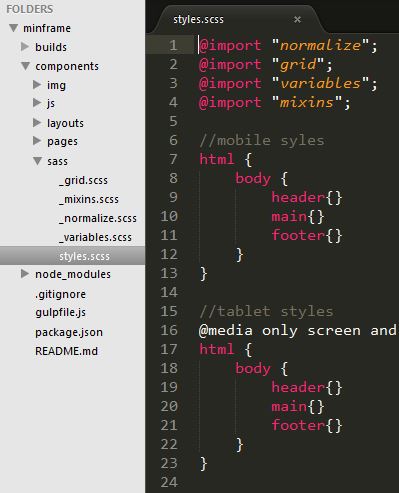Collapse the sass folder arrow

click(38, 161)
